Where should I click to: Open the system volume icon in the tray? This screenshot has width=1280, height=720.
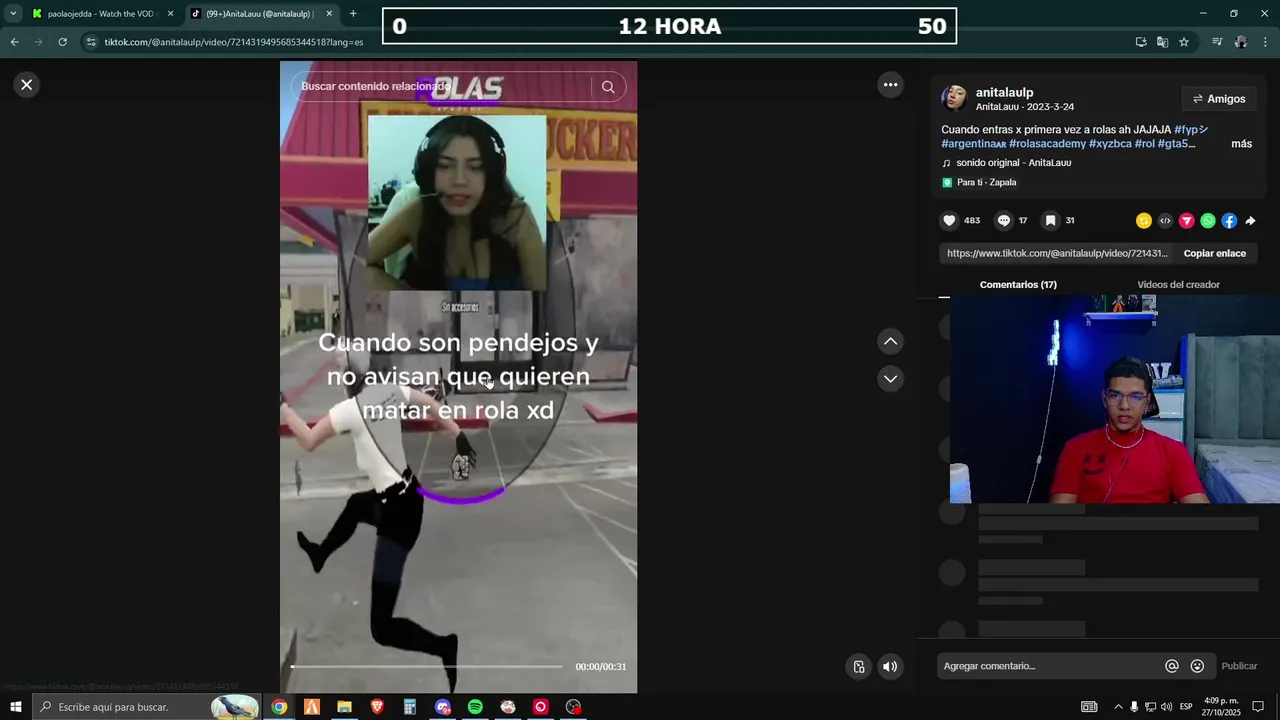pyautogui.click(x=1166, y=707)
